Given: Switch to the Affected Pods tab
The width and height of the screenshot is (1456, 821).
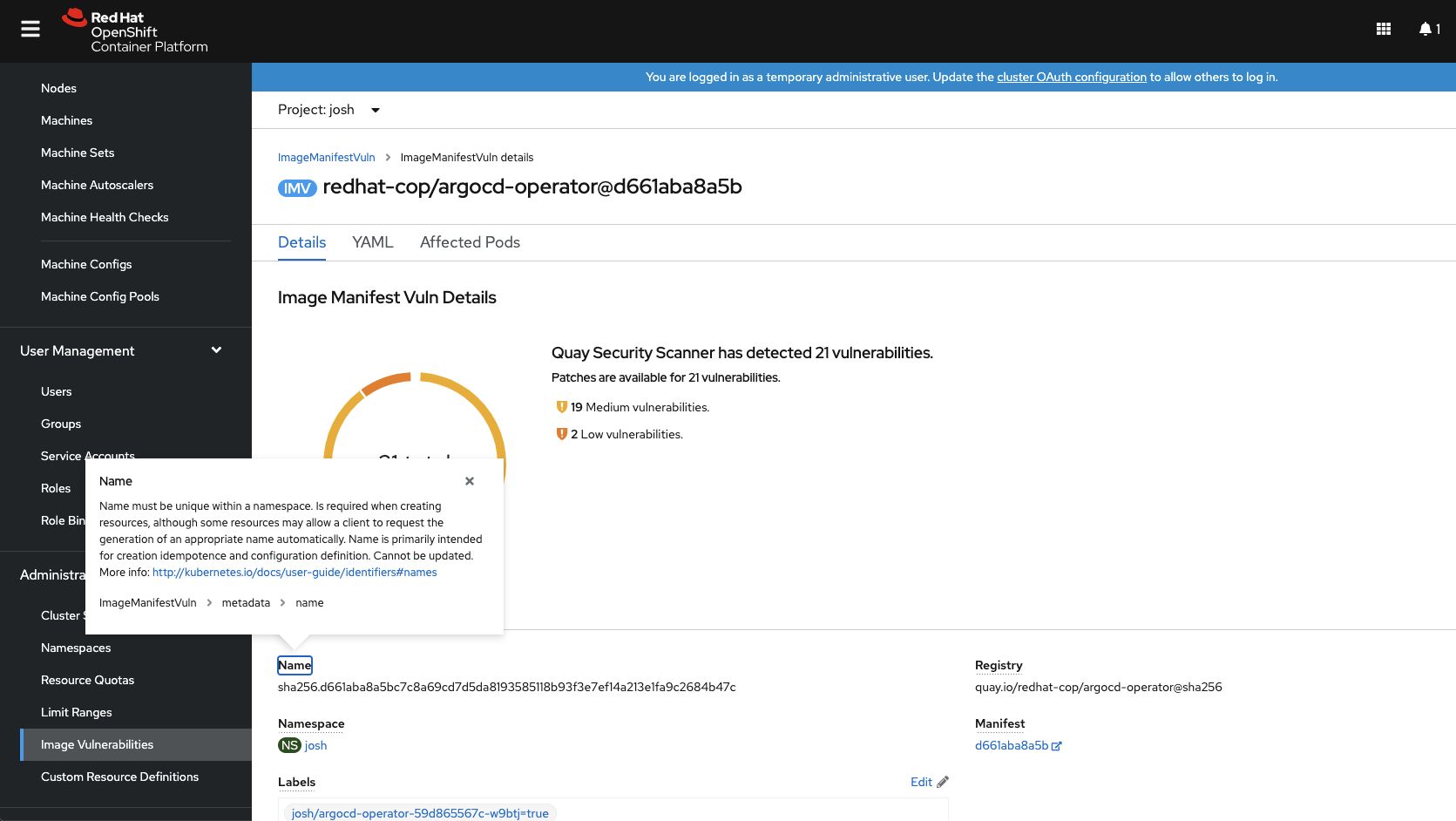Looking at the screenshot, I should pyautogui.click(x=470, y=242).
